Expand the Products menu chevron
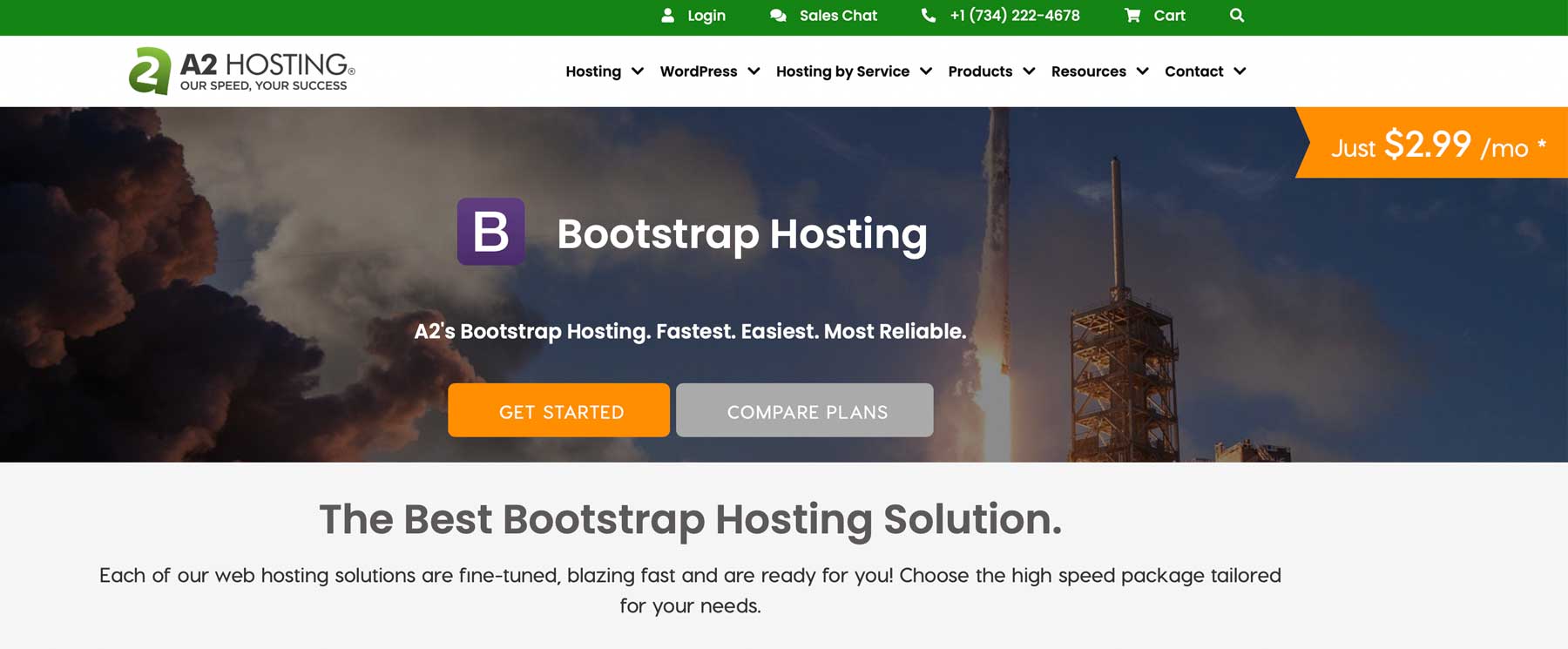This screenshot has height=649, width=1568. tap(1029, 71)
